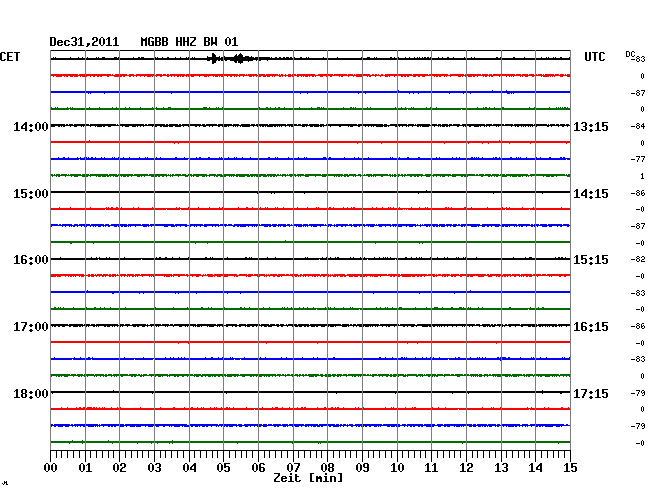This screenshot has height=494, width=650.
Task: Click the 05 minute axis label
Action: tap(223, 468)
